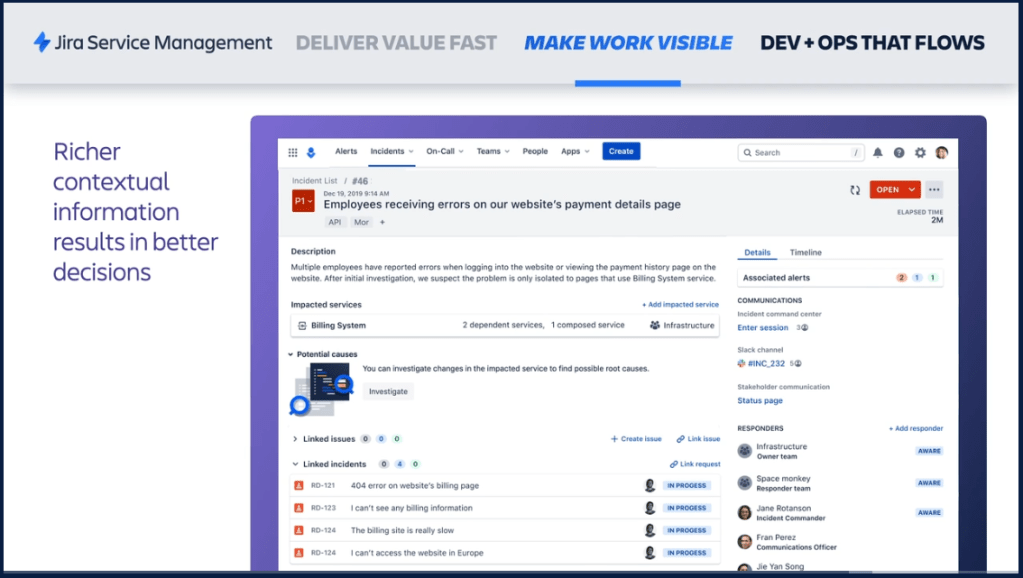Collapse the Potential causes section
This screenshot has height=578, width=1023.
[291, 354]
